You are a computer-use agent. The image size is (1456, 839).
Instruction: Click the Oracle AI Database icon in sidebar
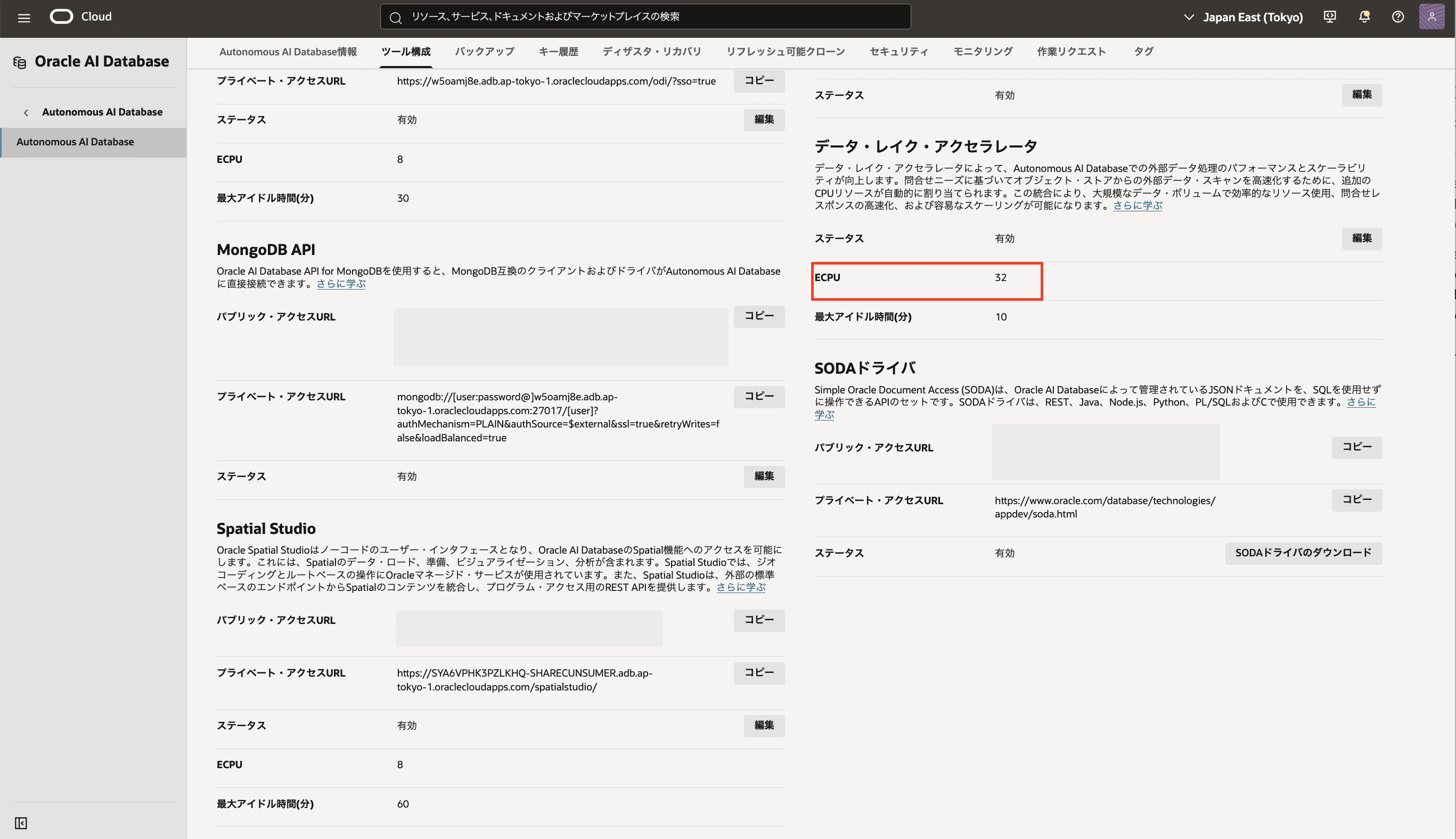[20, 62]
